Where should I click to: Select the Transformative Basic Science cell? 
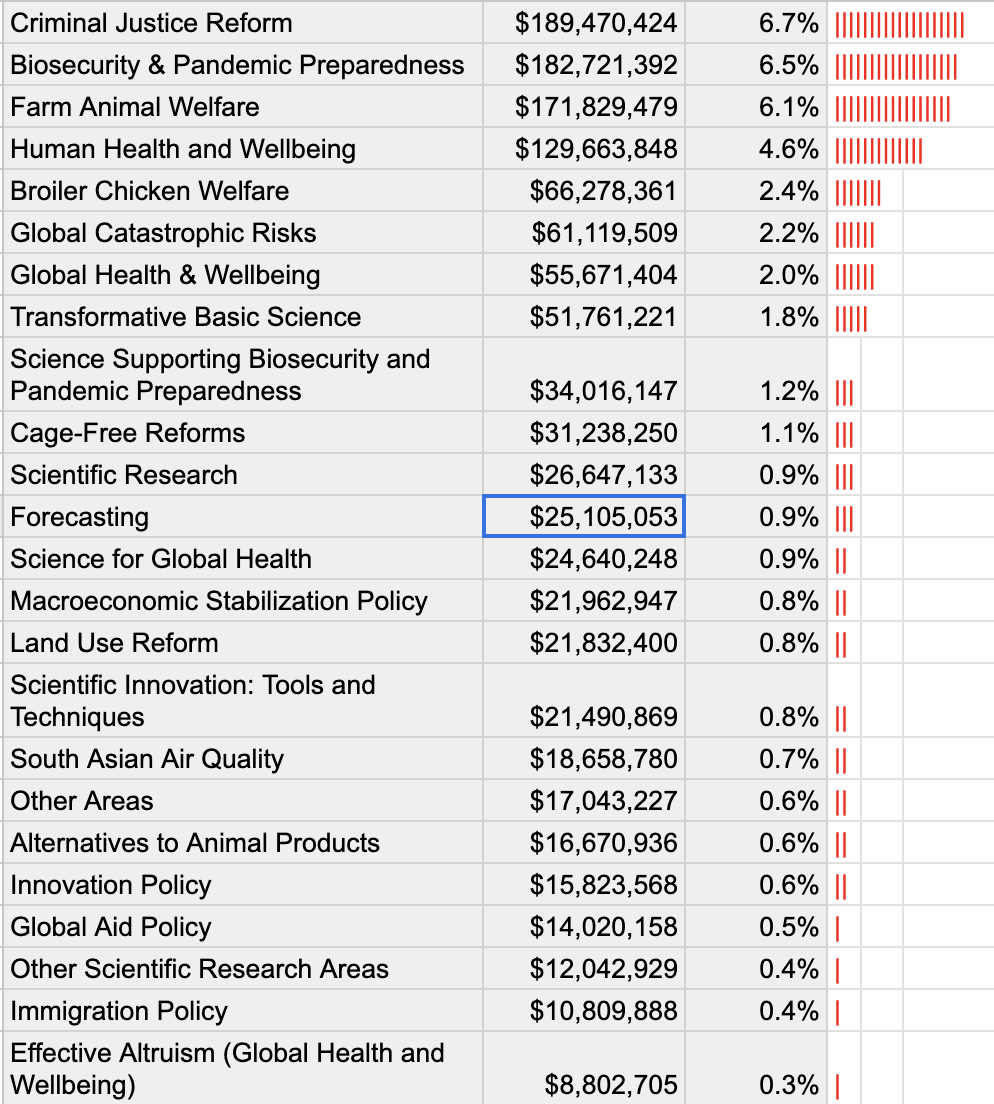pos(186,317)
